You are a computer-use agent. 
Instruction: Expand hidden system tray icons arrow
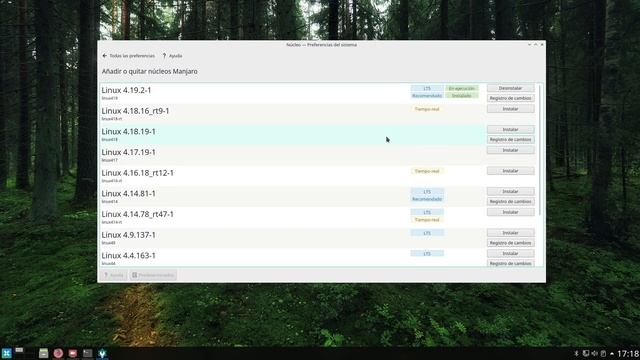coord(612,353)
